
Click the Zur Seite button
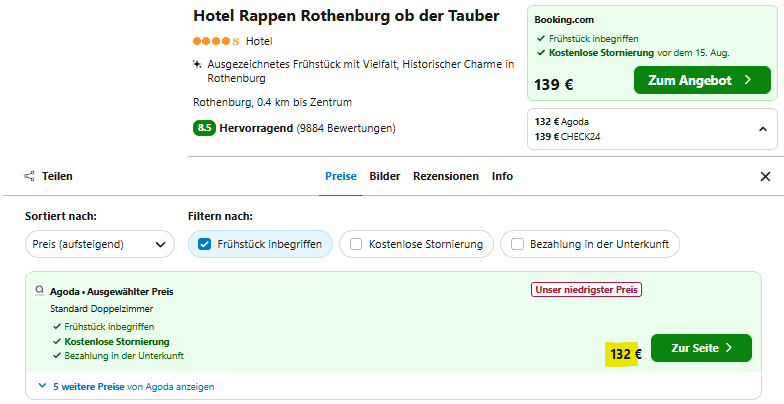coord(701,348)
